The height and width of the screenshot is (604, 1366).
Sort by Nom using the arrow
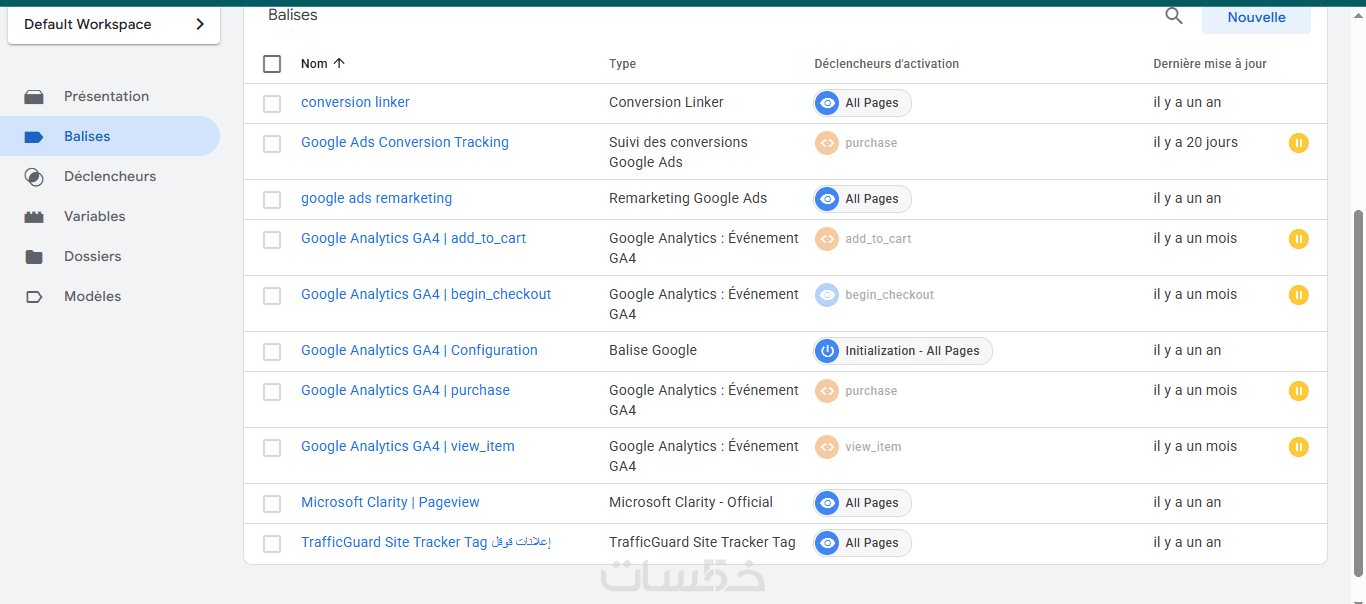(339, 64)
